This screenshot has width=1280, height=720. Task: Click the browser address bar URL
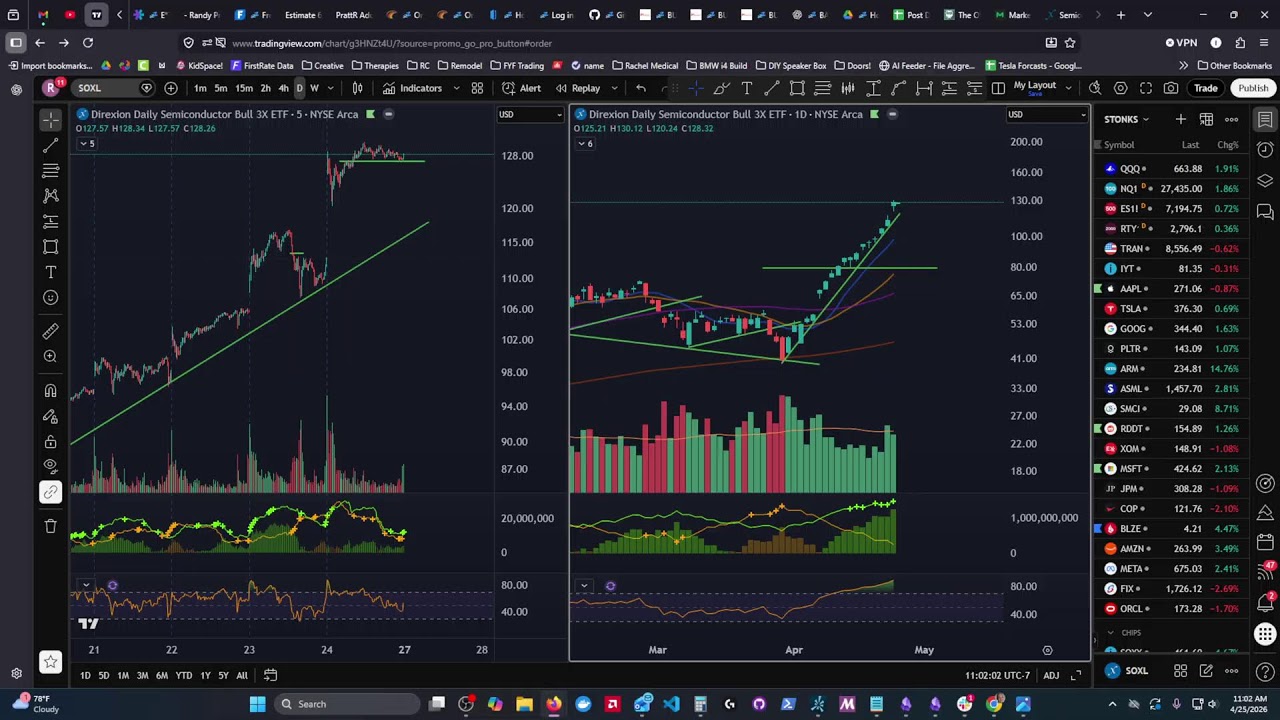(x=391, y=43)
